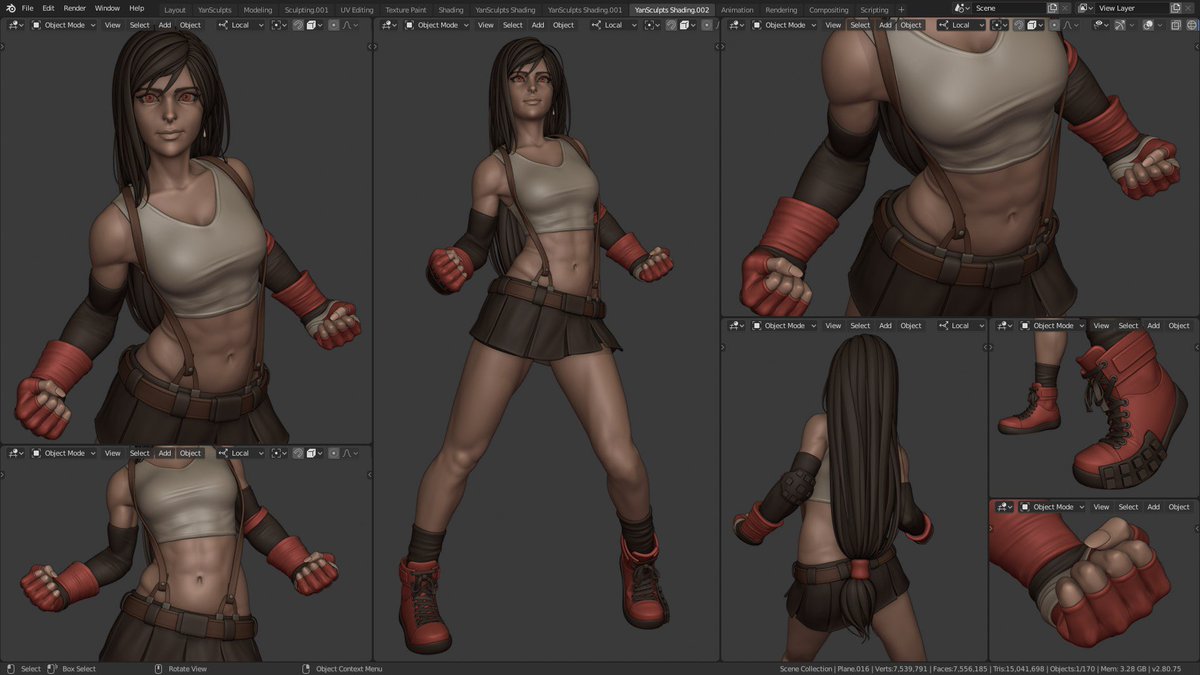Click shading falloff curve icon in face close-up viewport

(349, 25)
